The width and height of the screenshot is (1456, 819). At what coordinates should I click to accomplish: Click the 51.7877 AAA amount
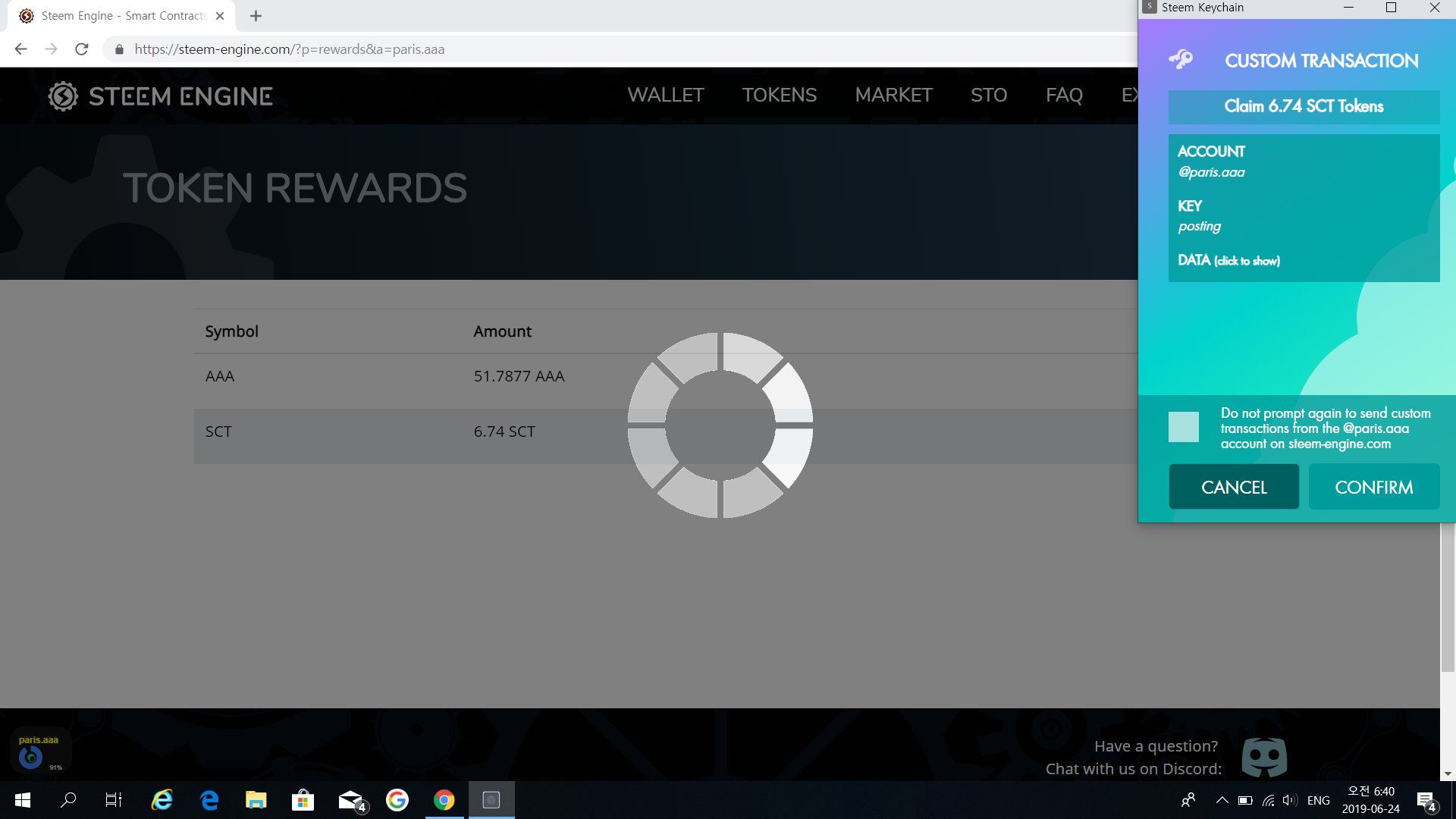pos(519,376)
